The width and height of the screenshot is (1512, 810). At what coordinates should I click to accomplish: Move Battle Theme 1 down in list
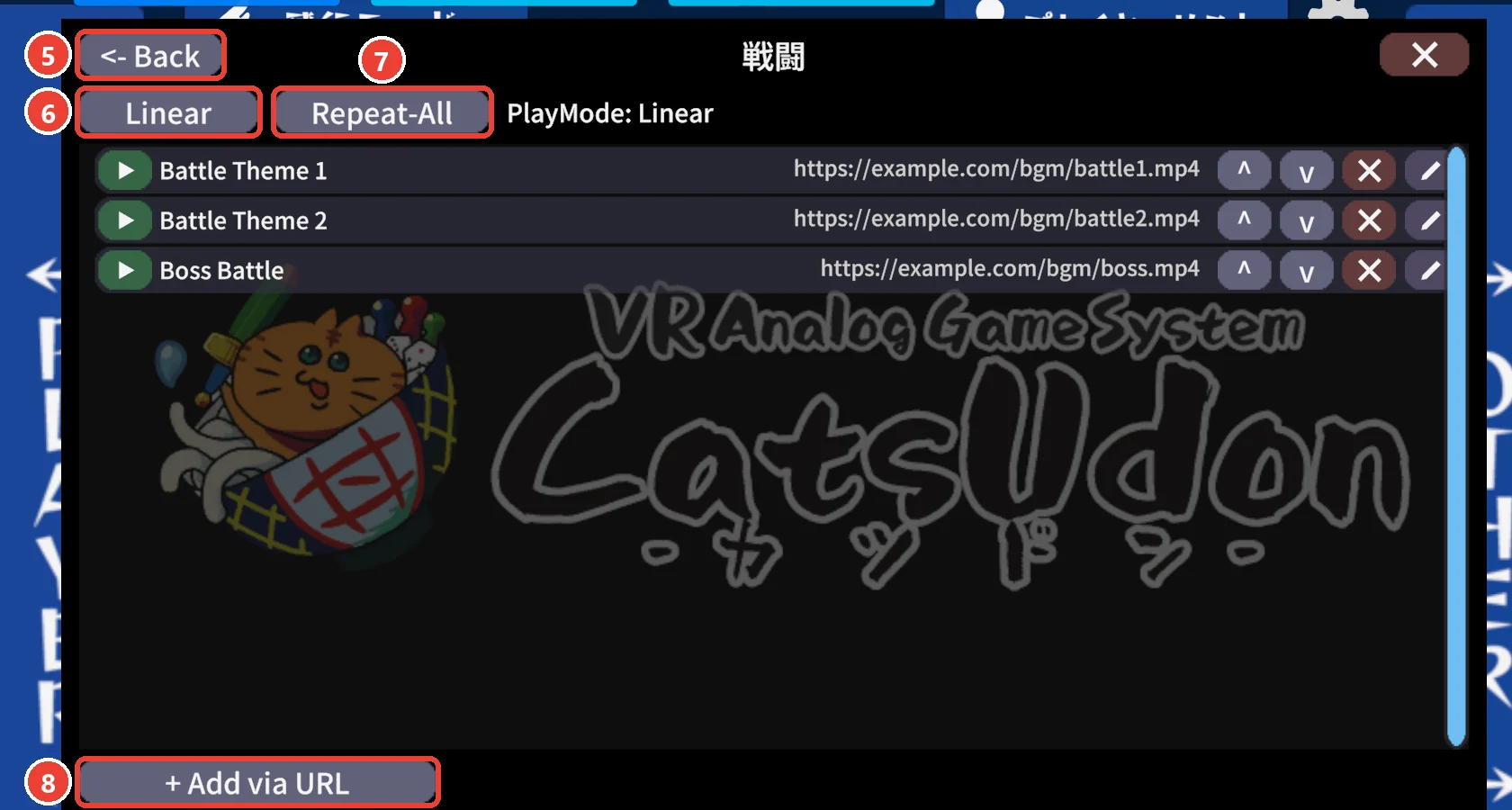coord(1306,171)
